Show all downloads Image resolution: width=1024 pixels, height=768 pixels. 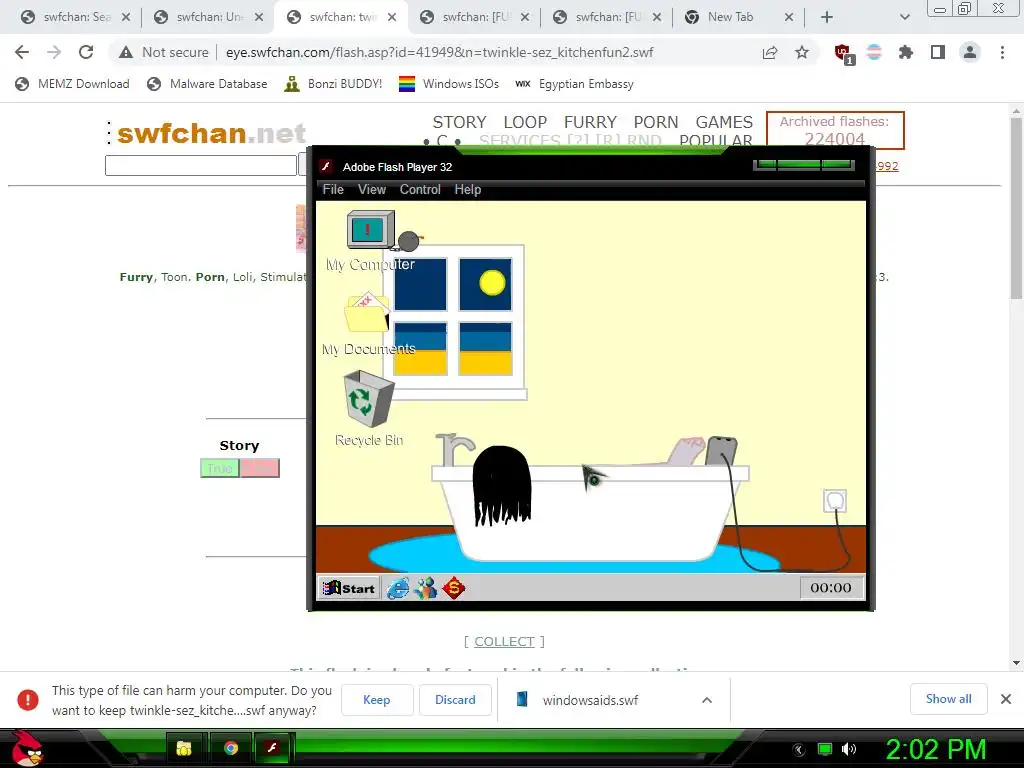point(948,699)
